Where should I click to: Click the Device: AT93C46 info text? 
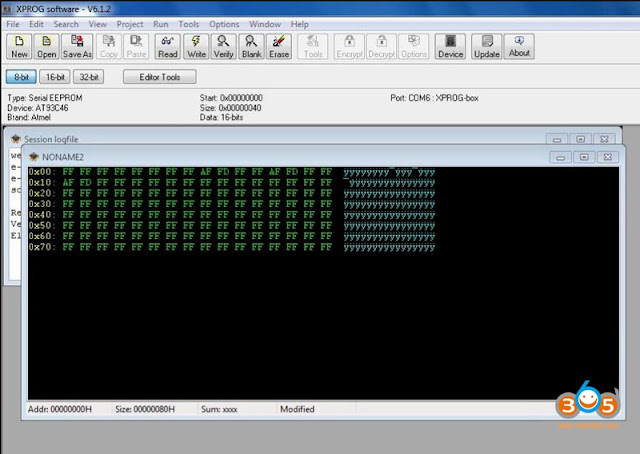(x=38, y=108)
